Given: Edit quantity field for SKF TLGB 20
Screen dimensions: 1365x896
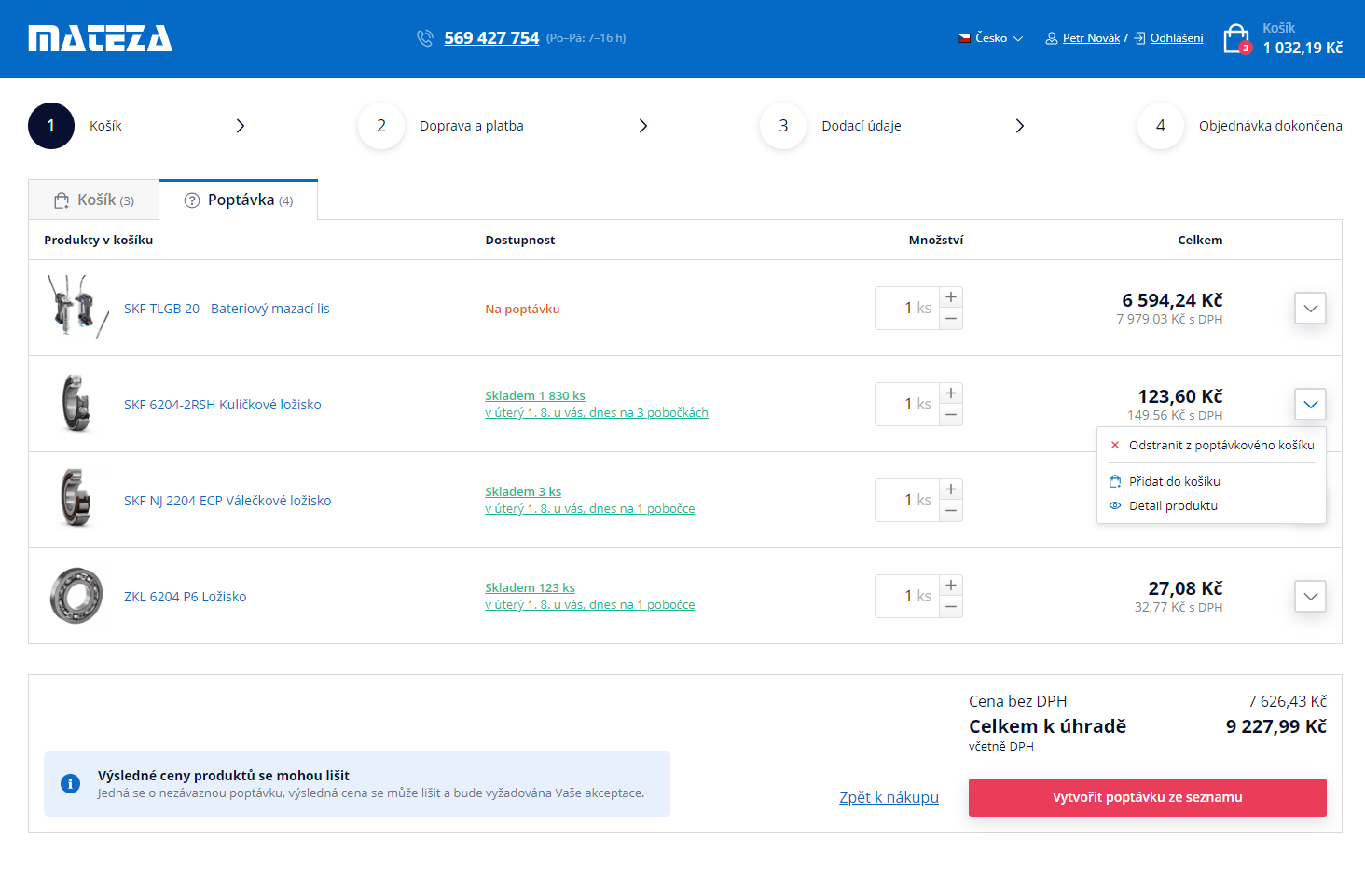Looking at the screenshot, I should tap(907, 308).
